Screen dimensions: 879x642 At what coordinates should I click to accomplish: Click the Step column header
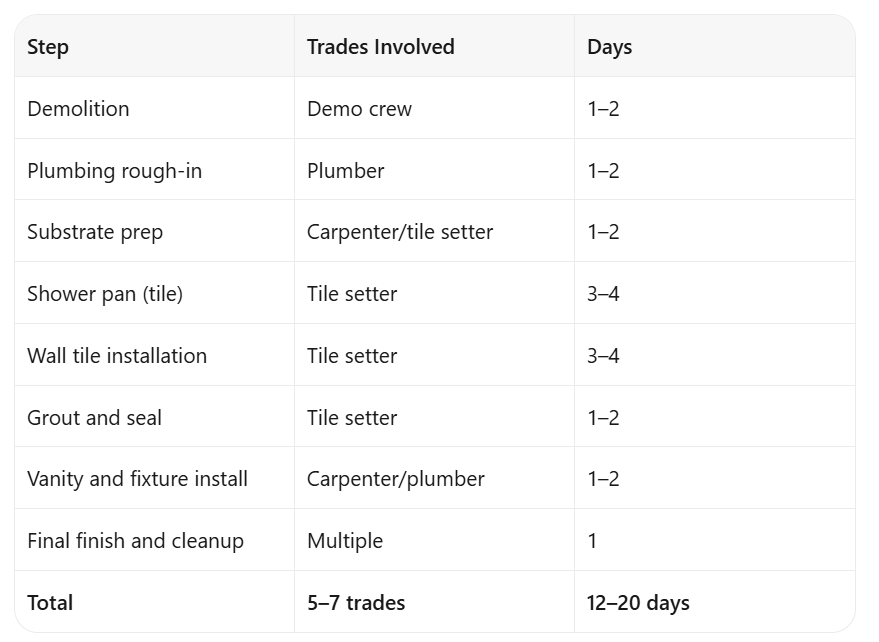coord(48,47)
